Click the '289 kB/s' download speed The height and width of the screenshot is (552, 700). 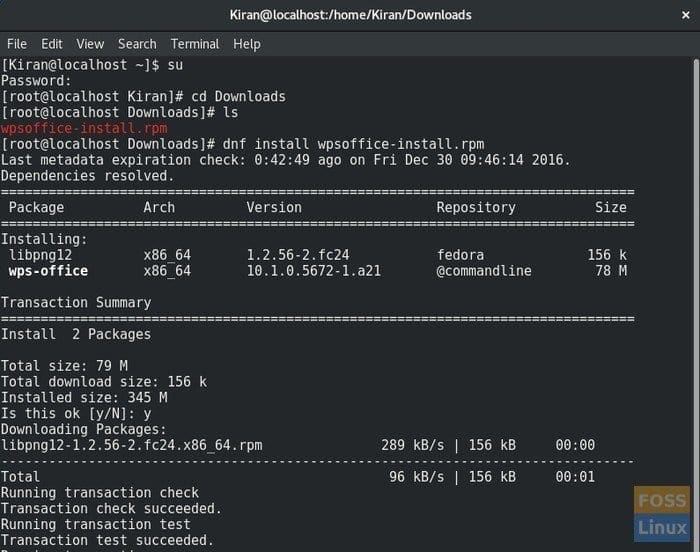coord(413,445)
